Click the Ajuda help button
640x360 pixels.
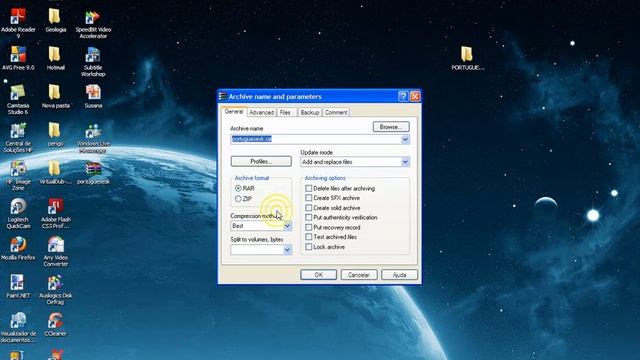pos(399,275)
